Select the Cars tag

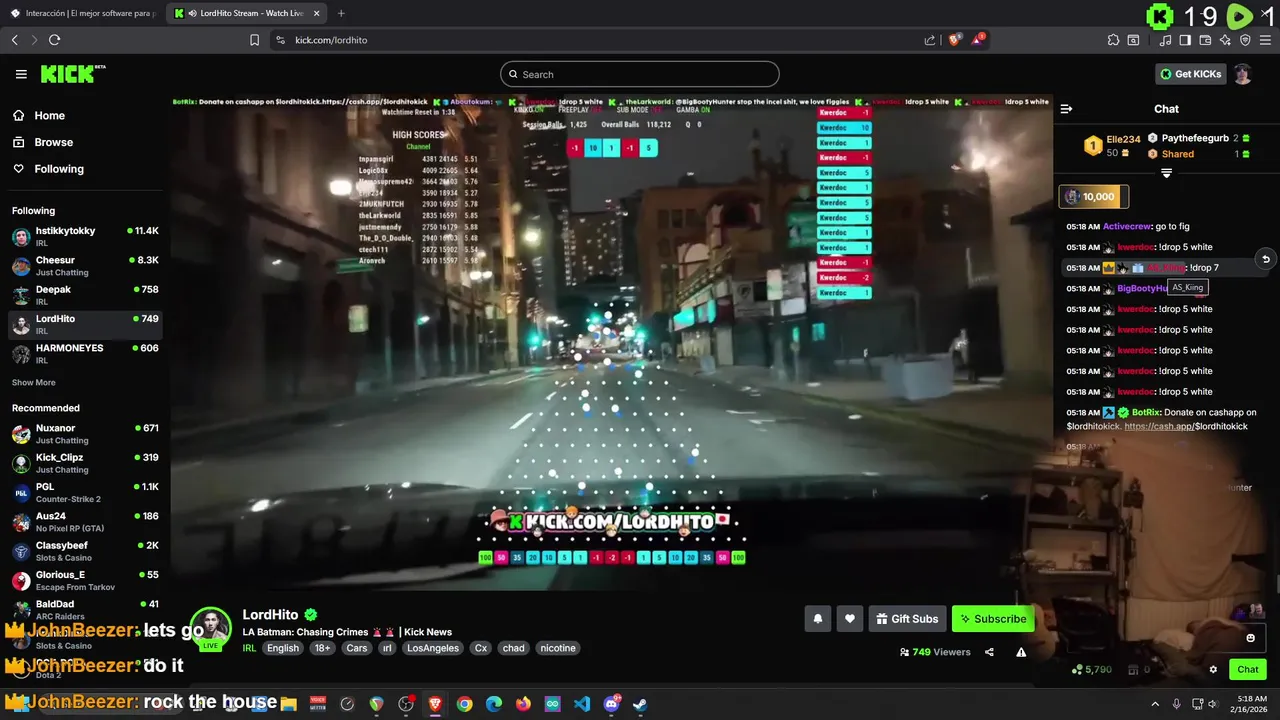pos(357,648)
